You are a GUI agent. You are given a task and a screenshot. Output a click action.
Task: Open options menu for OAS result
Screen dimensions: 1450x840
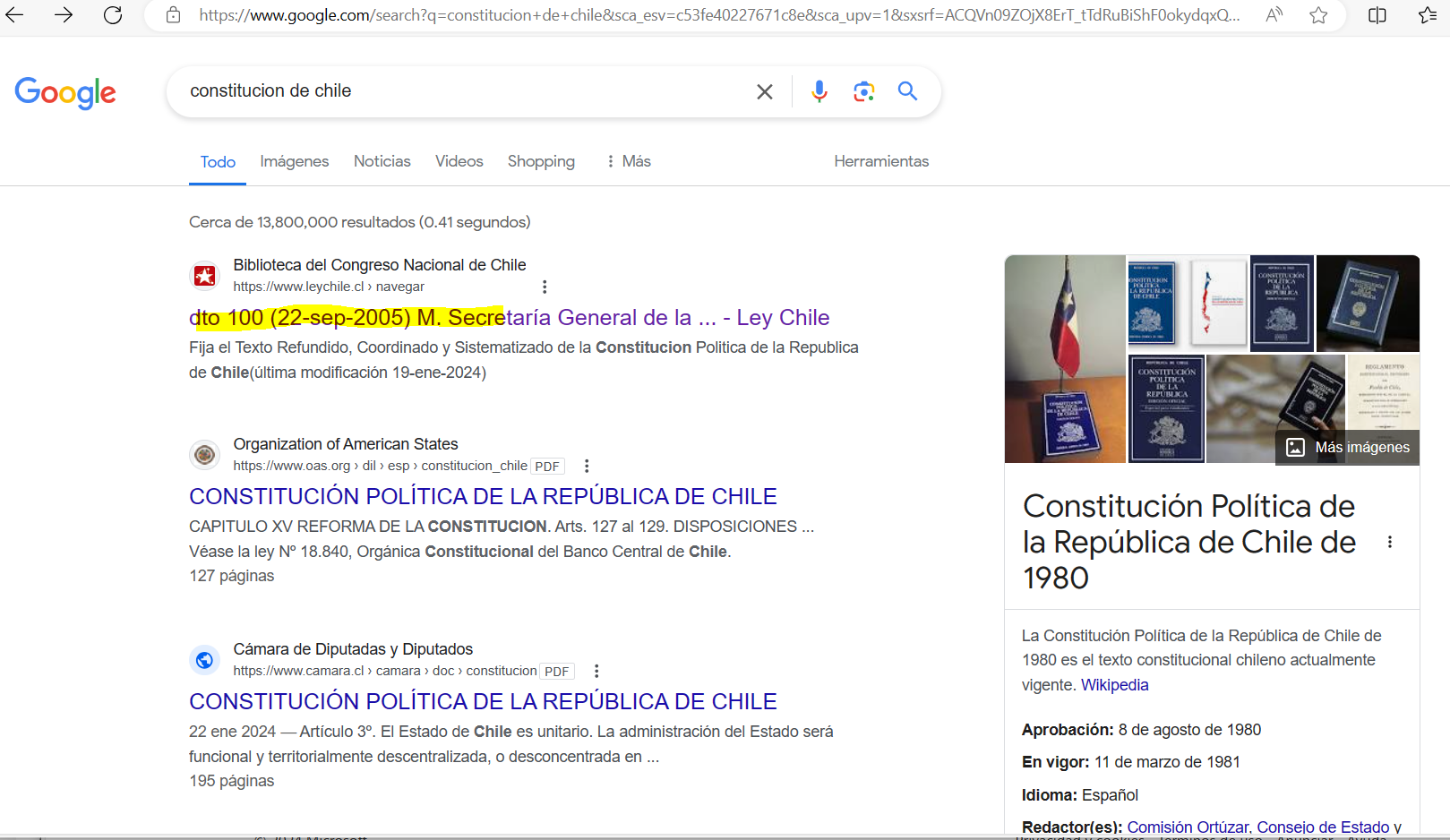point(587,466)
